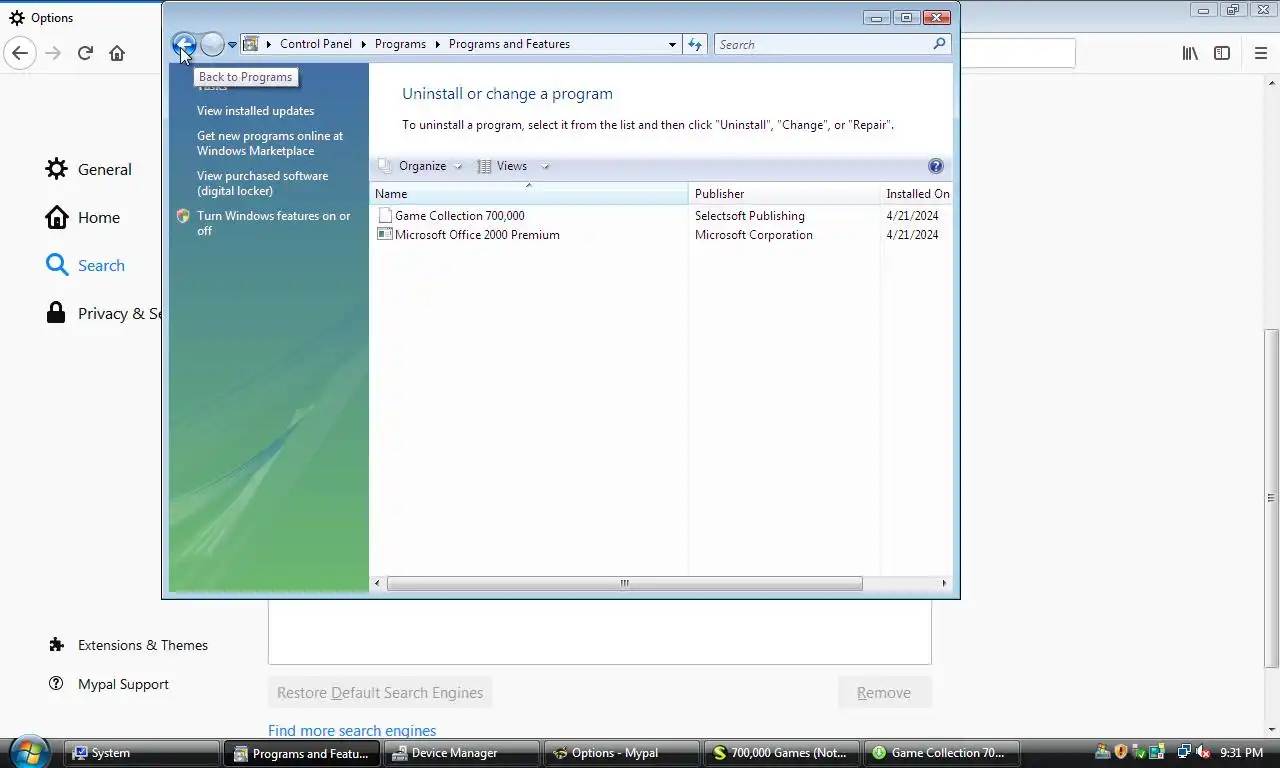Click the Game Collection 700,000 program icon

(385, 215)
